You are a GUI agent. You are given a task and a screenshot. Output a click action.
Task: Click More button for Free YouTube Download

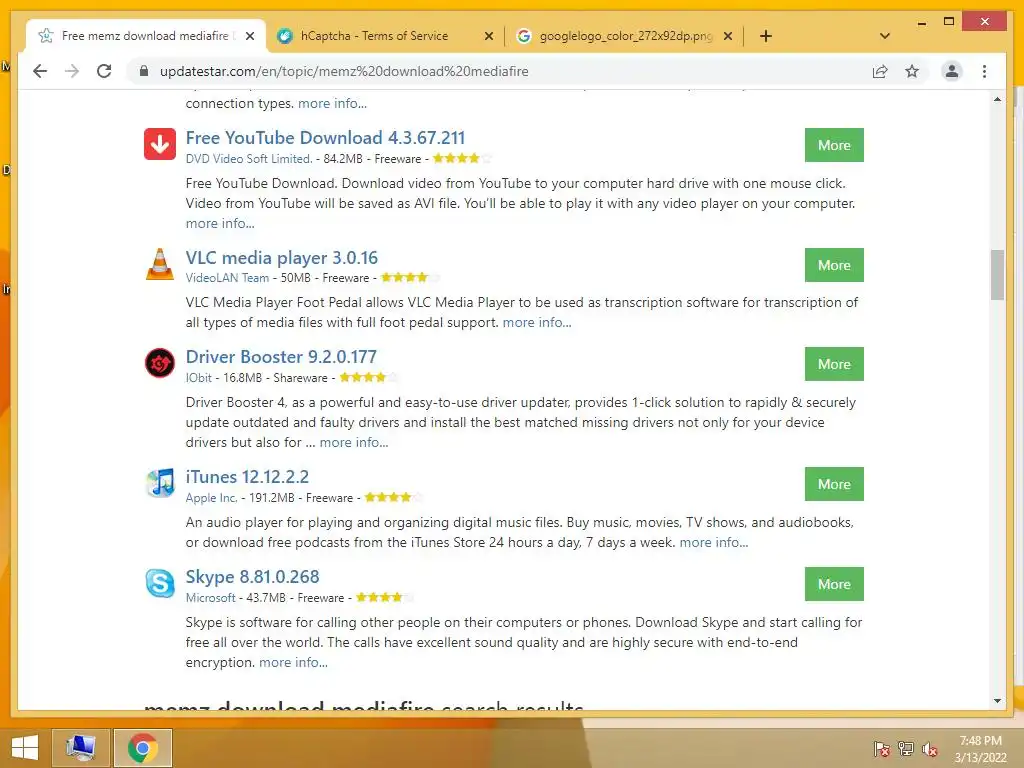coord(834,145)
